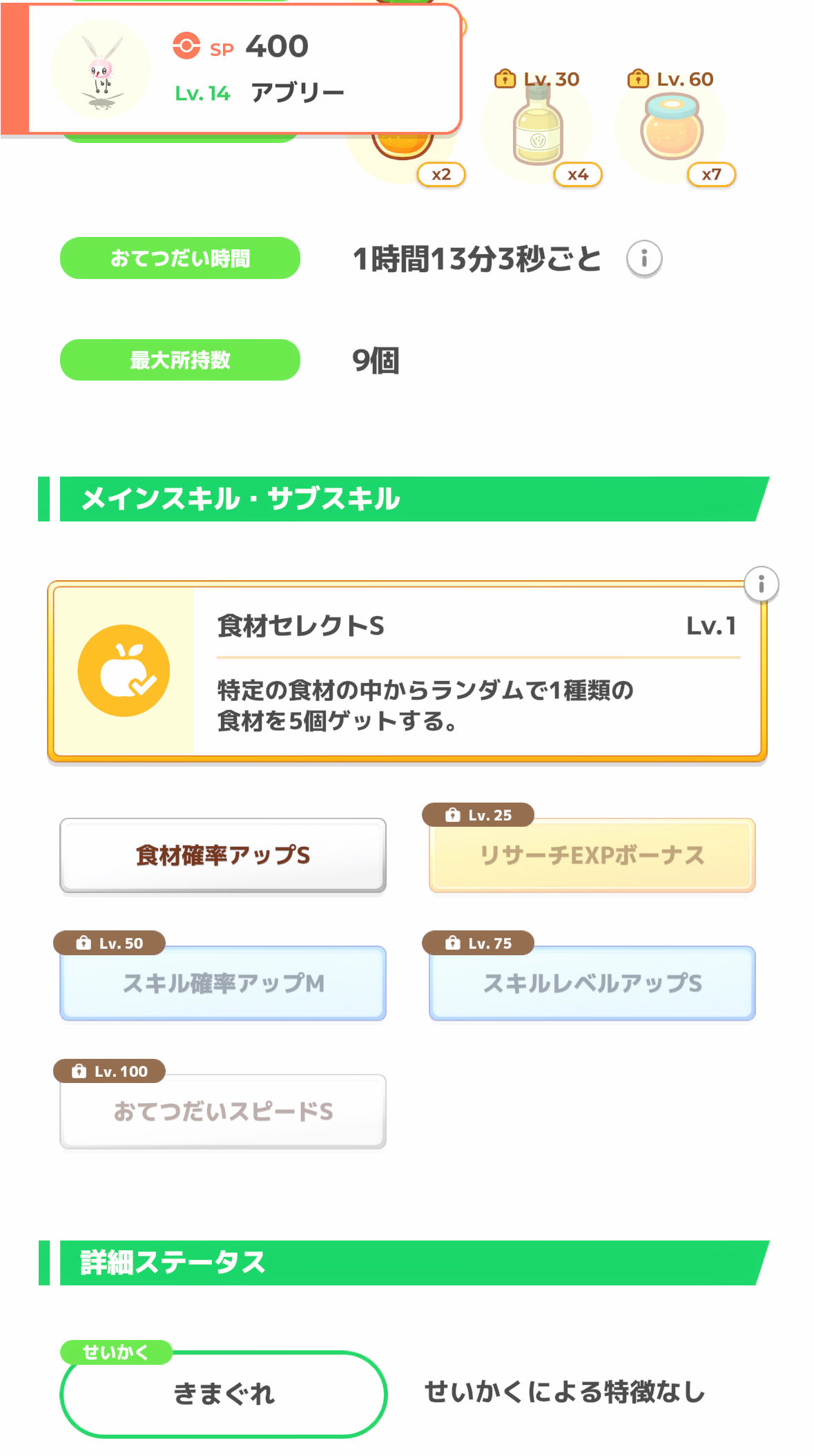Tap the info icon on the main skill card
Viewport: 814px width, 1456px height.
pos(761,584)
